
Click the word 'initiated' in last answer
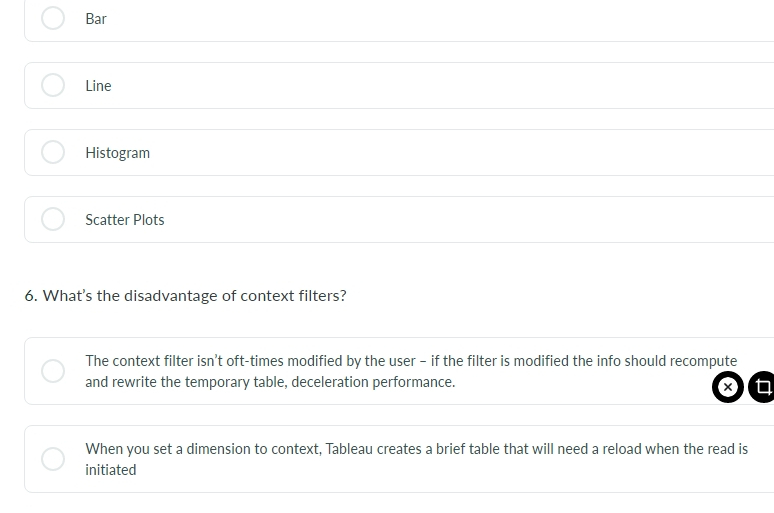coord(111,470)
